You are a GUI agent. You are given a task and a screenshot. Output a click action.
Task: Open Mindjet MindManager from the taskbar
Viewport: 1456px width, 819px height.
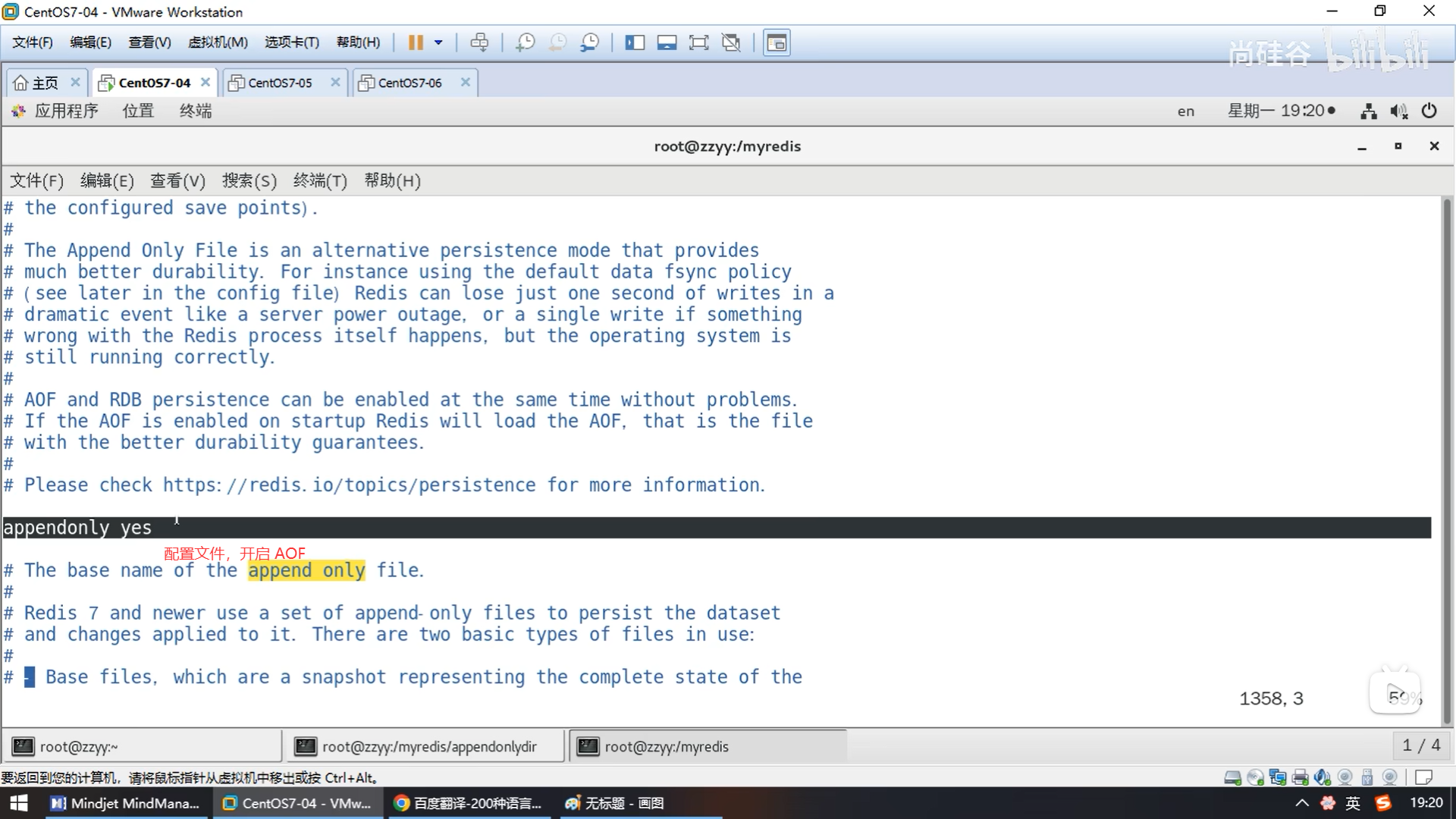[x=126, y=803]
